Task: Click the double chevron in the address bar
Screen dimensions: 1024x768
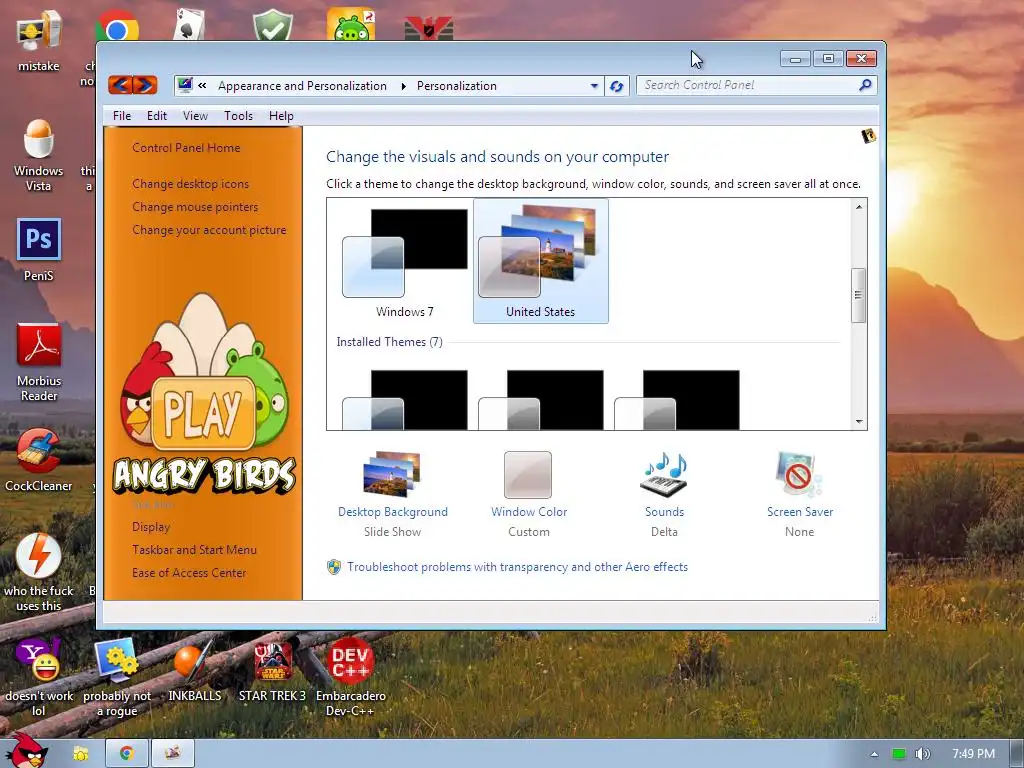Action: [202, 86]
